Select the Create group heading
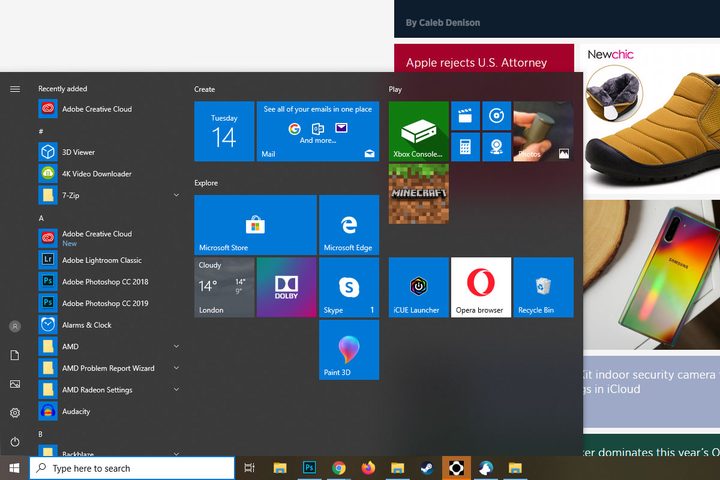Screen dimensions: 720x480 pos(204,89)
